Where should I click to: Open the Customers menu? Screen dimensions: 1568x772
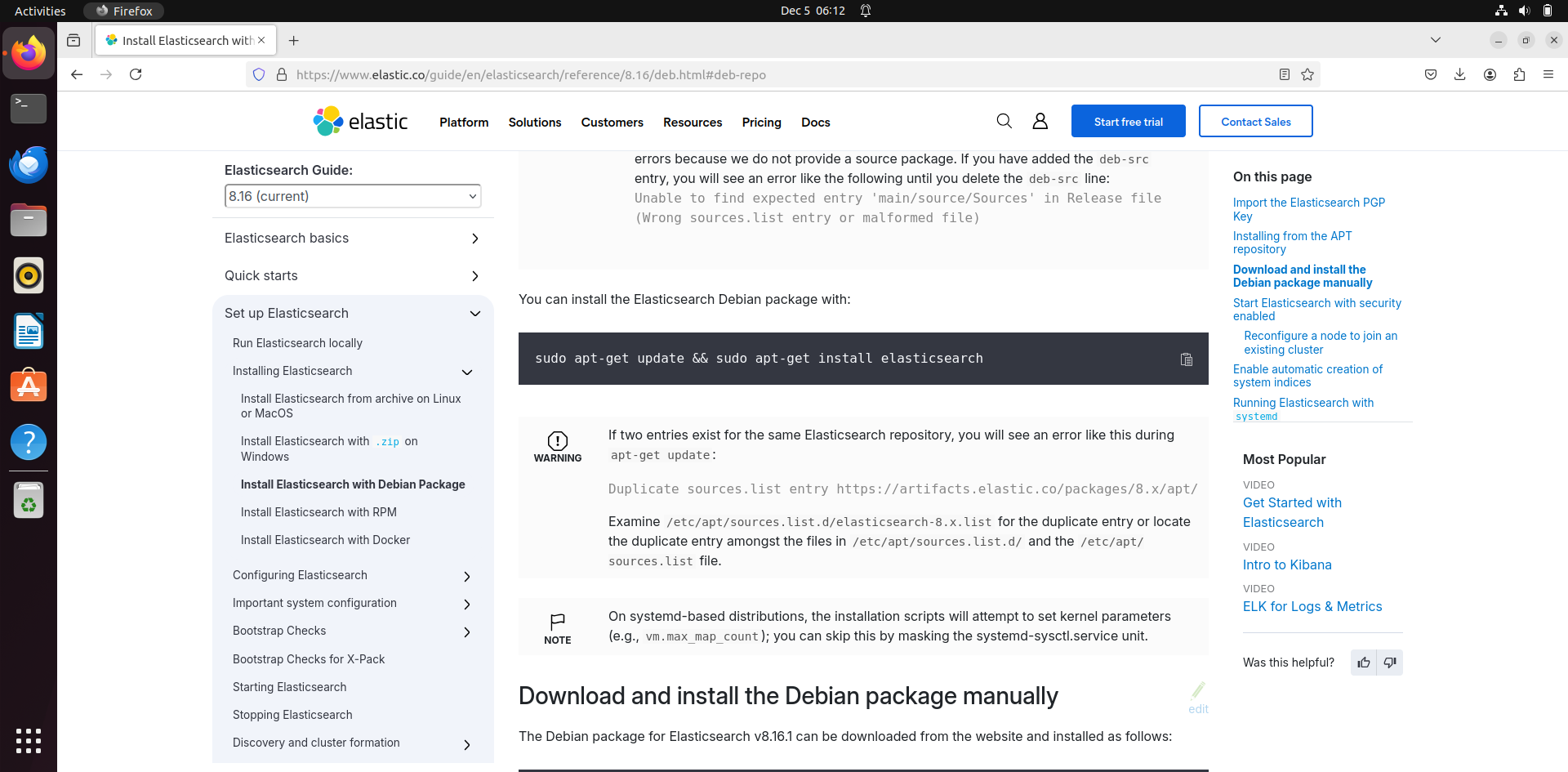pyautogui.click(x=612, y=122)
